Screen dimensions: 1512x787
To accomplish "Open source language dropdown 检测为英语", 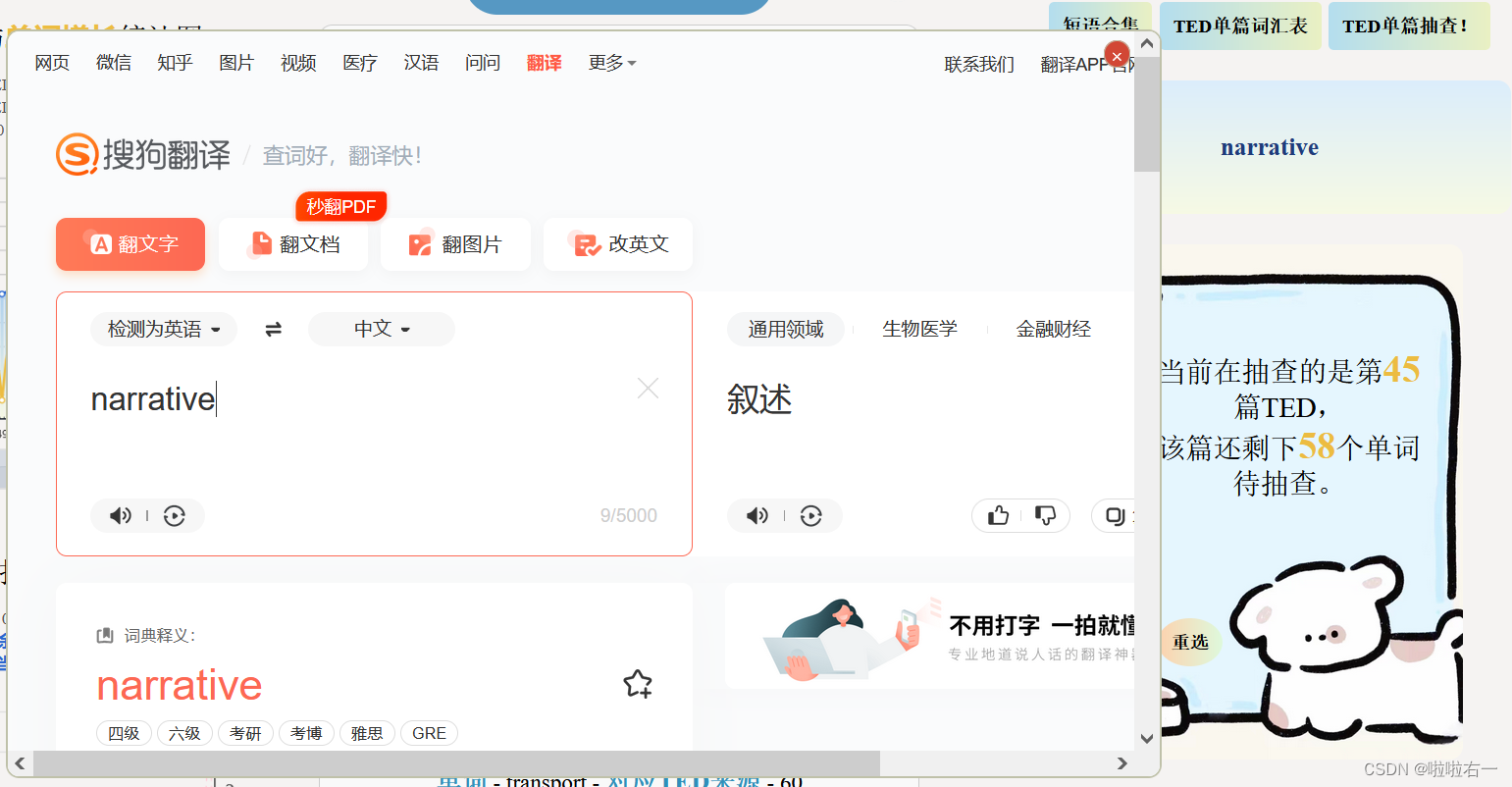I will click(164, 330).
